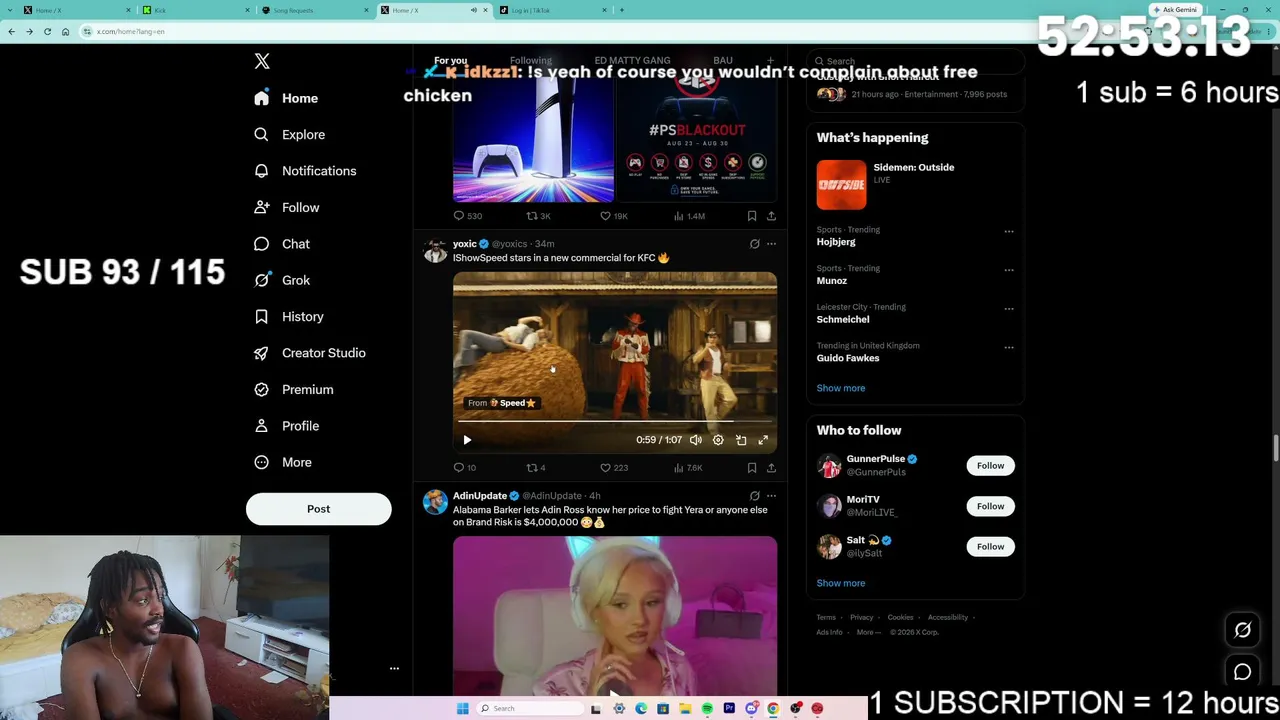Viewport: 1280px width, 720px height.
Task: Open Notifications from the sidebar
Action: 305,171
